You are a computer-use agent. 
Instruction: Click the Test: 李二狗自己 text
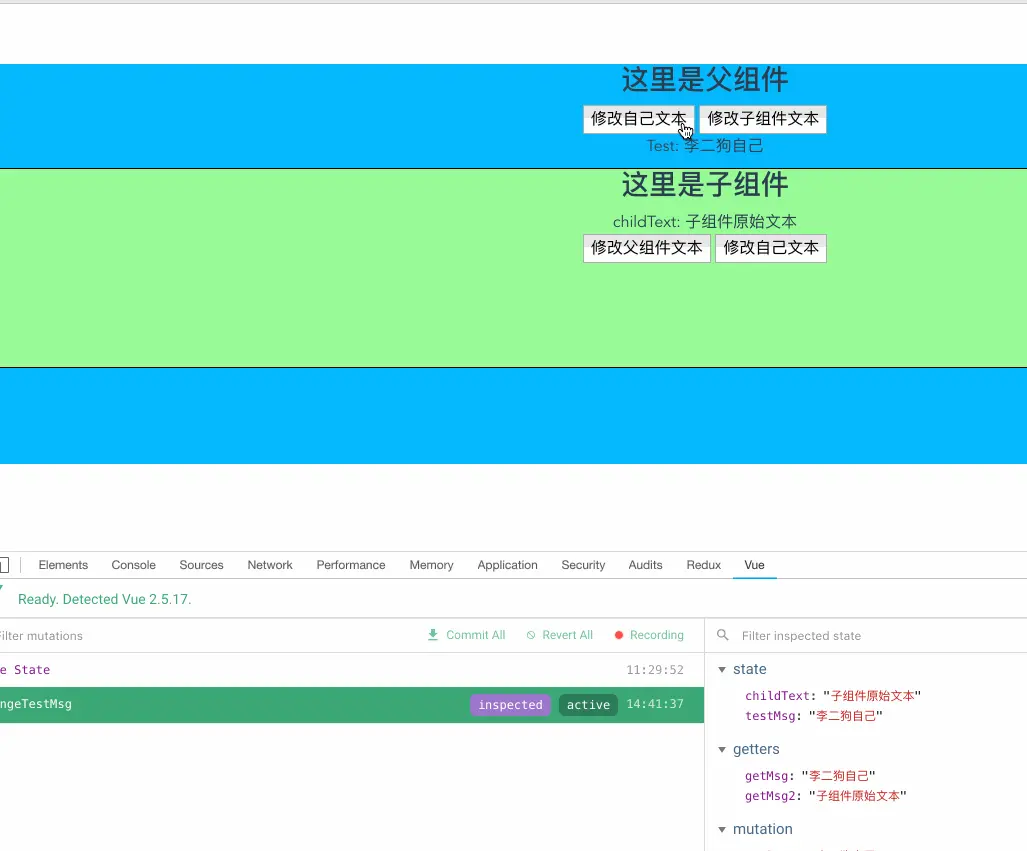pyautogui.click(x=705, y=145)
